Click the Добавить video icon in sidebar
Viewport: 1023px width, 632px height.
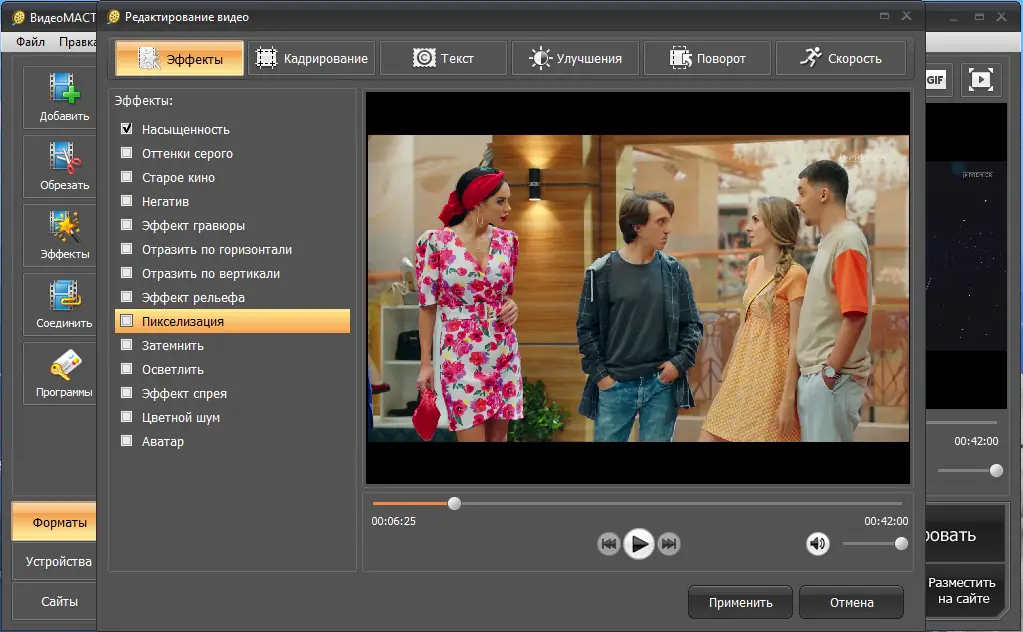(64, 96)
